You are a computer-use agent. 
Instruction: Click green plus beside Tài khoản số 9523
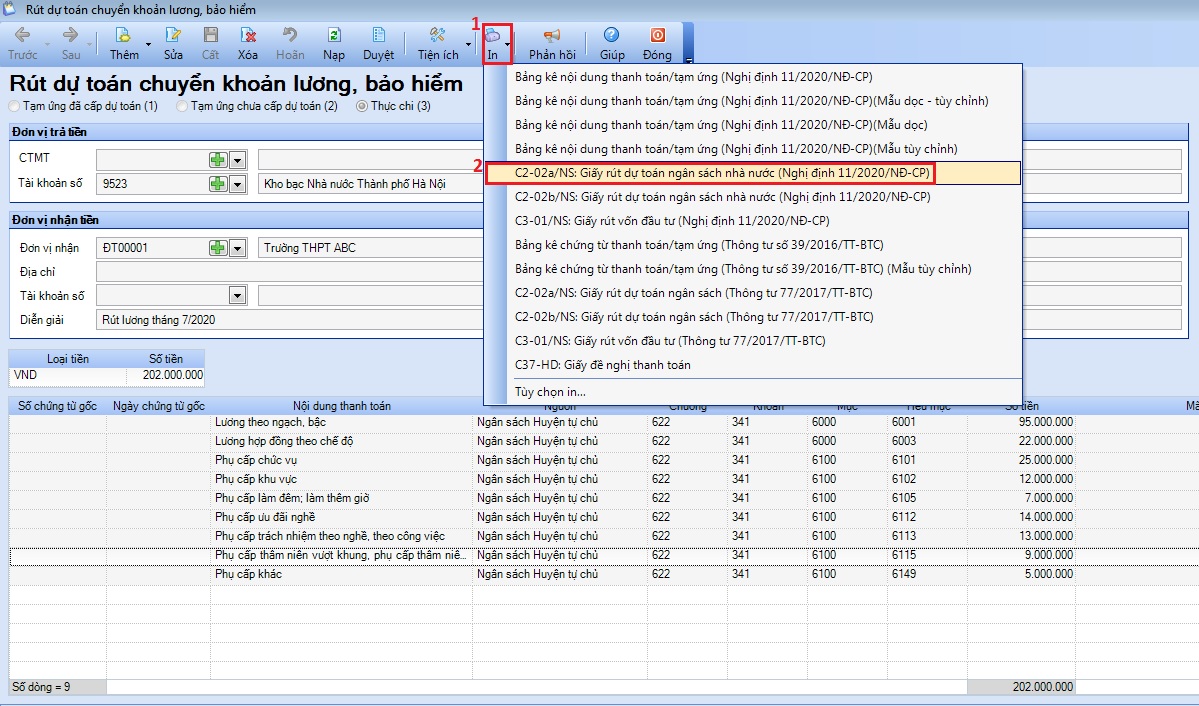pos(218,184)
